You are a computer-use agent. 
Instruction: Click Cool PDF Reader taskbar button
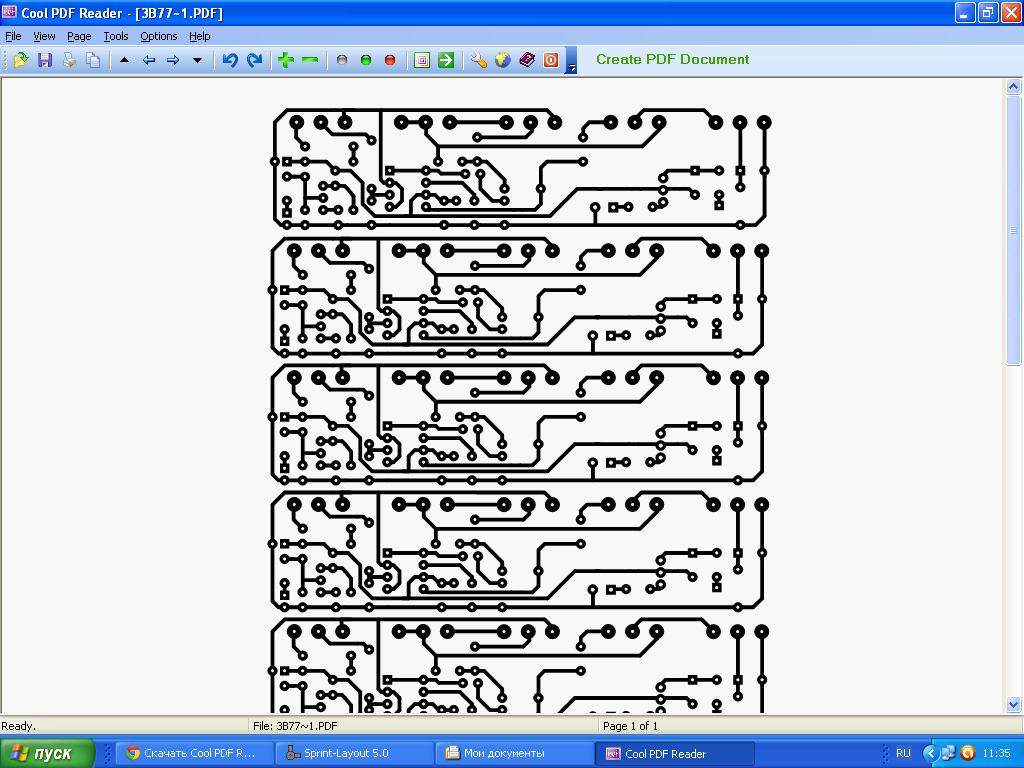675,753
